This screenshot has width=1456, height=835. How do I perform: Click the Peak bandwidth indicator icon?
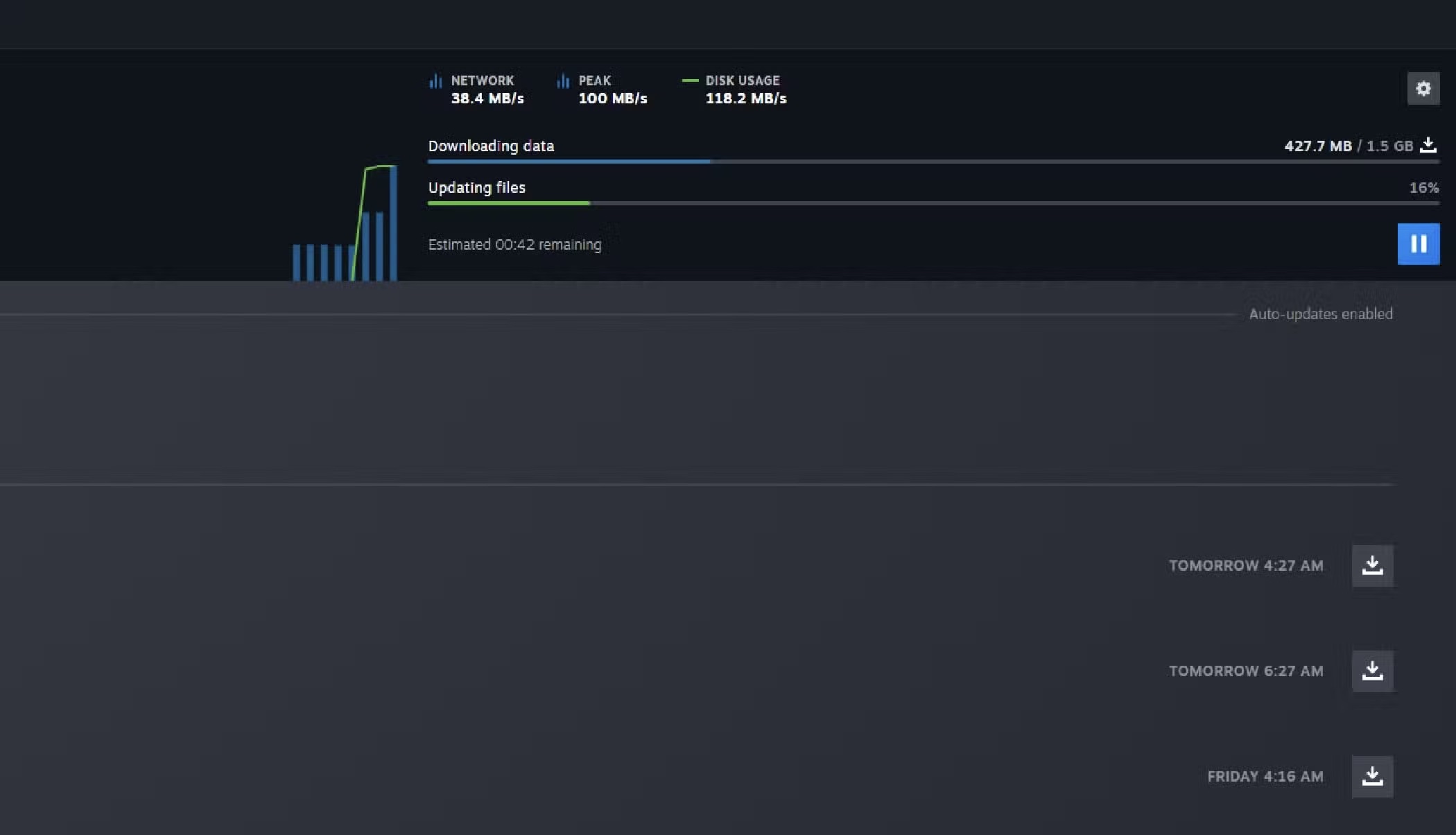coord(562,80)
